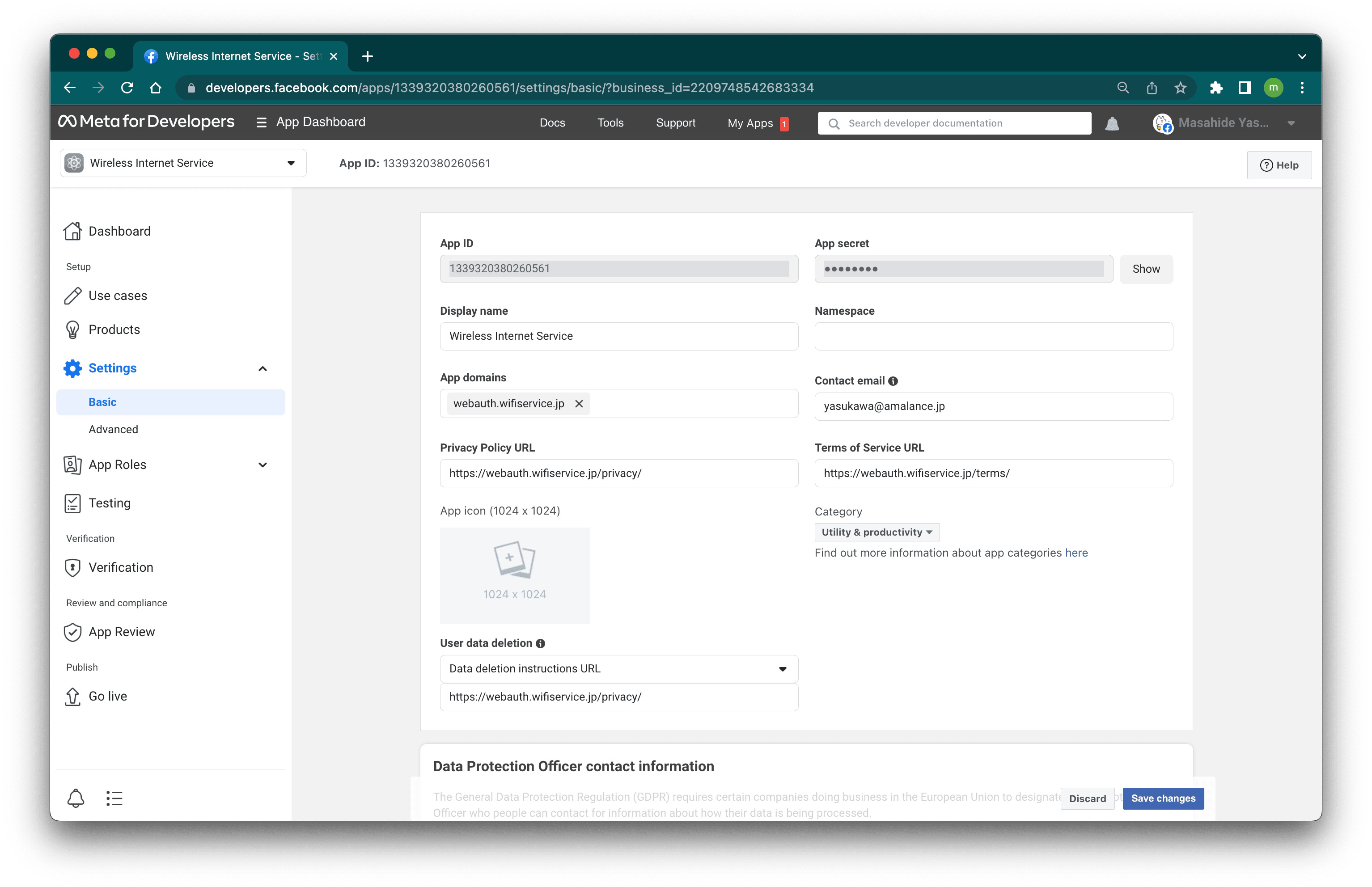The height and width of the screenshot is (887, 1372).
Task: Collapse the Settings section chevron
Action: 263,369
